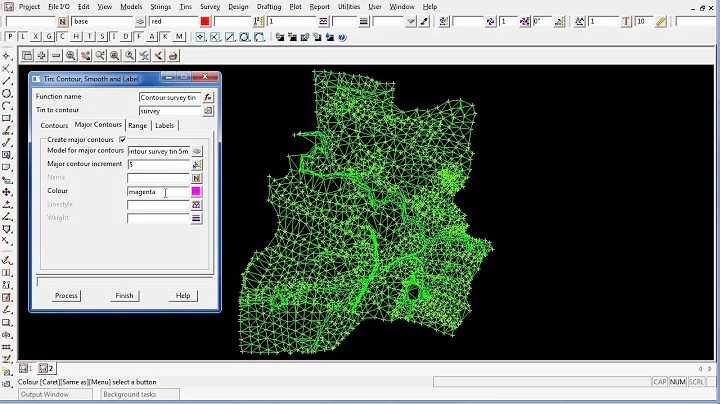
Task: Click the eyedropper icon in top toolbar
Action: tap(424, 22)
